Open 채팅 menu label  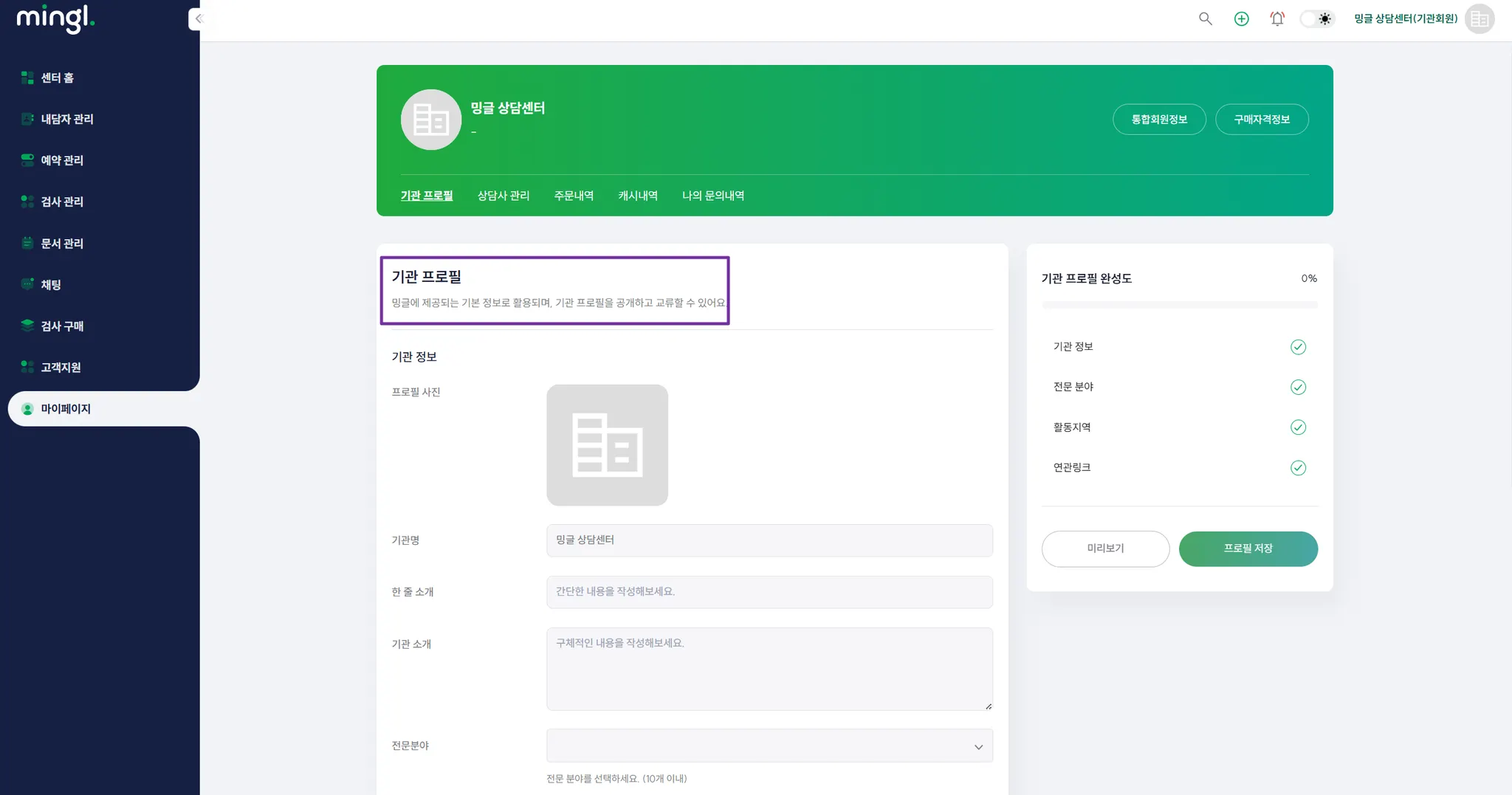point(51,284)
